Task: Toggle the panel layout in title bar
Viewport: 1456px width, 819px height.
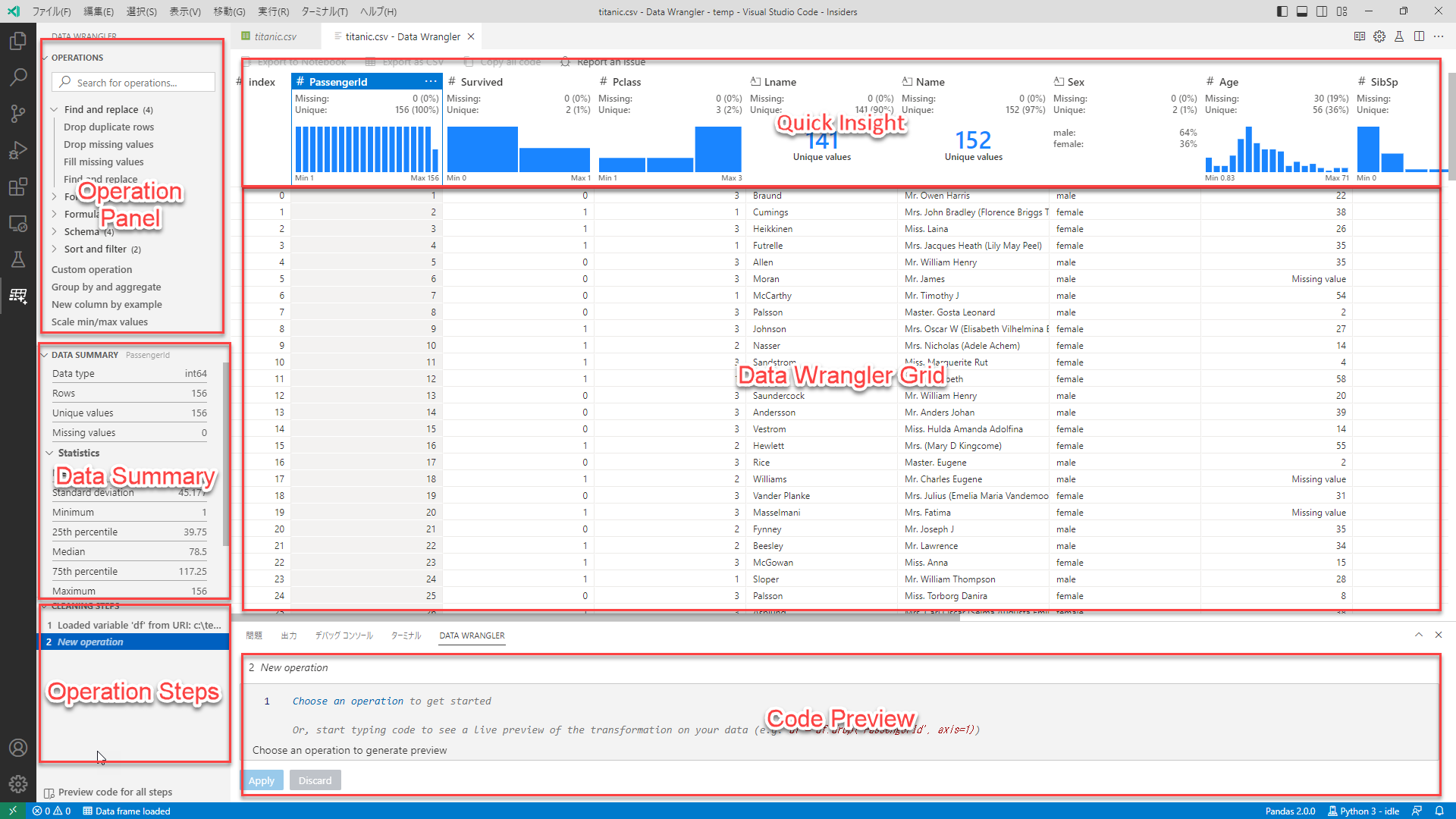Action: 1302,11
